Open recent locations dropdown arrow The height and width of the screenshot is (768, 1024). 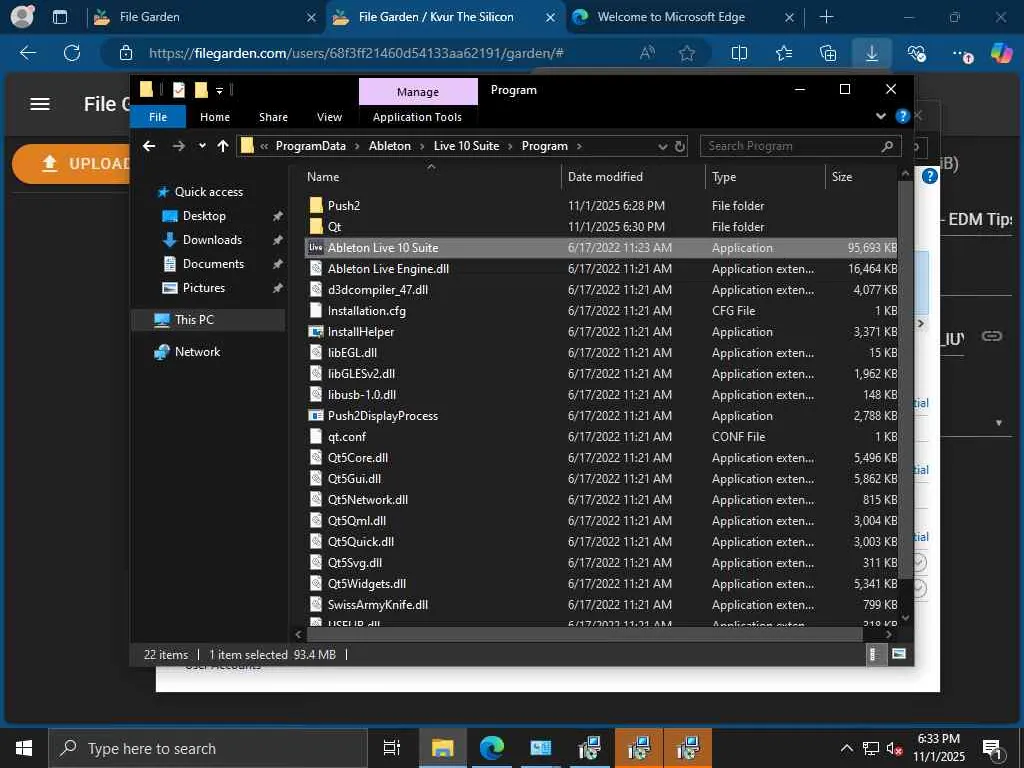[202, 146]
